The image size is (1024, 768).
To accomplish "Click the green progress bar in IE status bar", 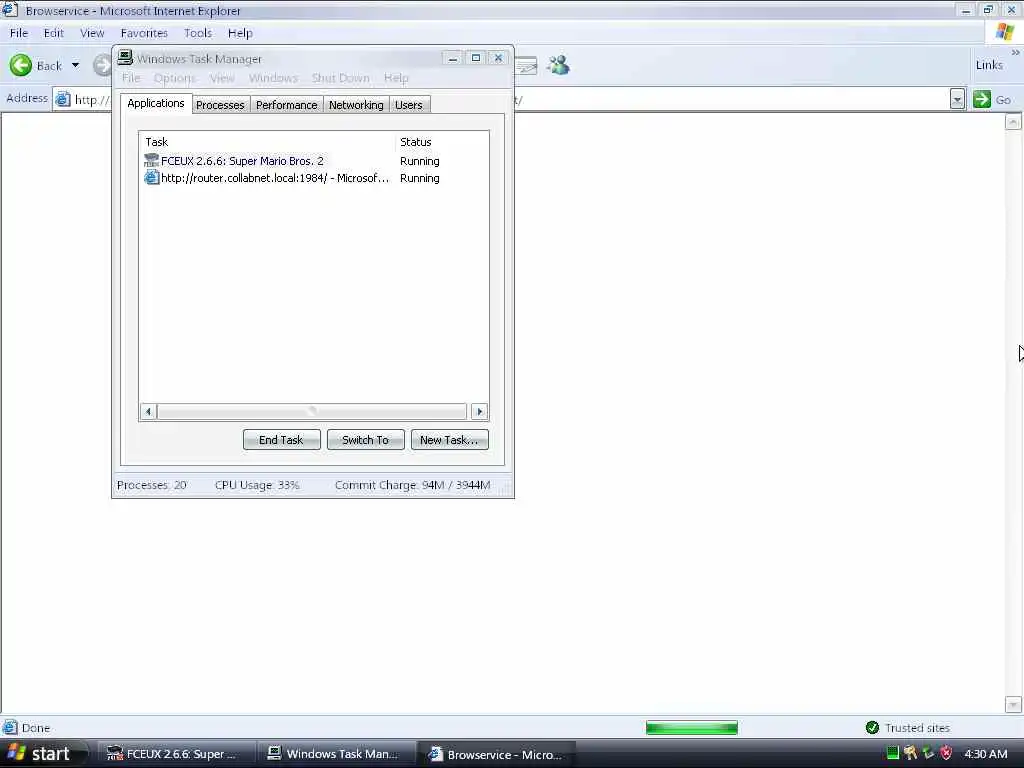I will (692, 728).
